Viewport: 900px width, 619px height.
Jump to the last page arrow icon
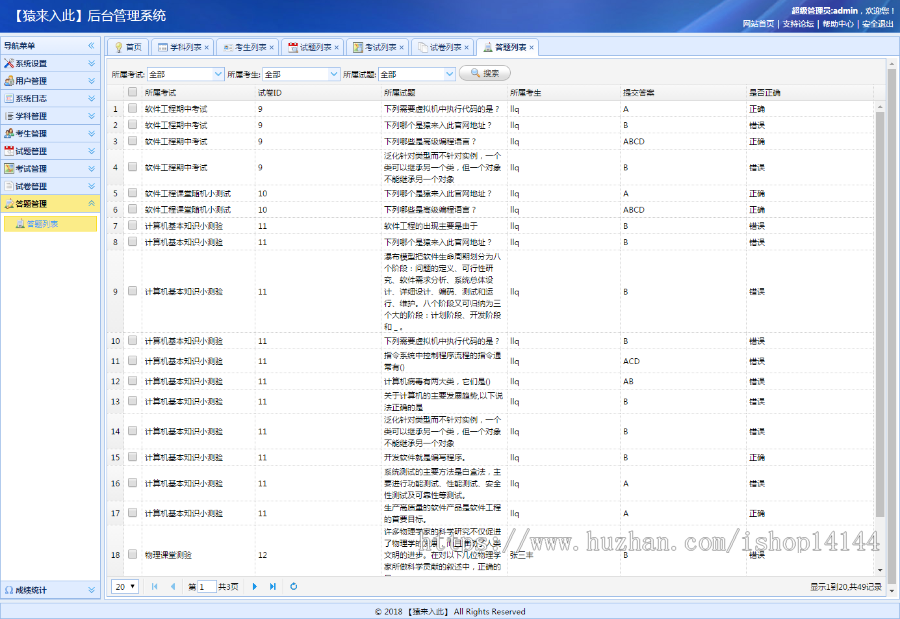[270, 587]
